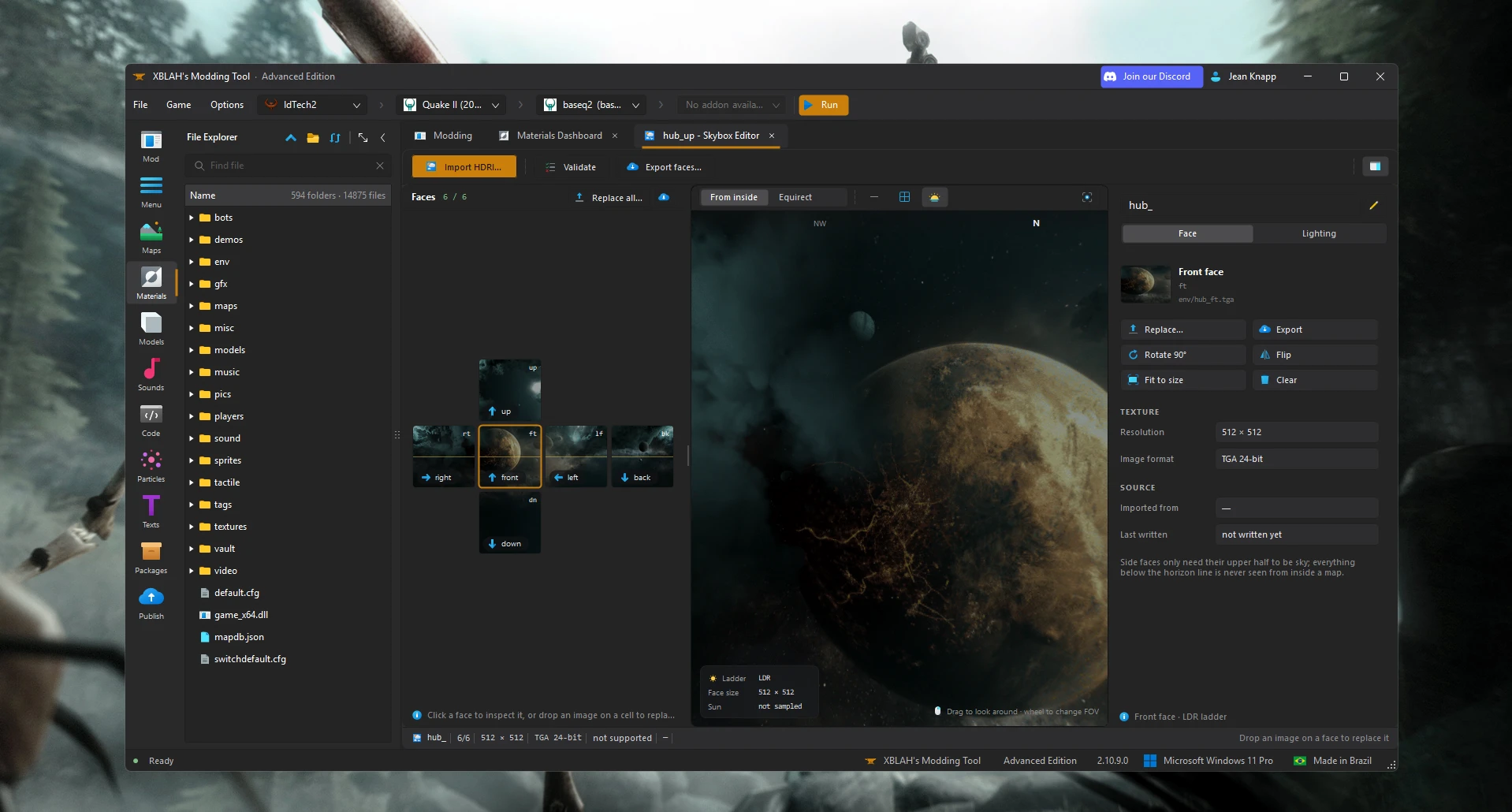Open the Mod sidebar section
The height and width of the screenshot is (812, 1512).
pos(151,147)
